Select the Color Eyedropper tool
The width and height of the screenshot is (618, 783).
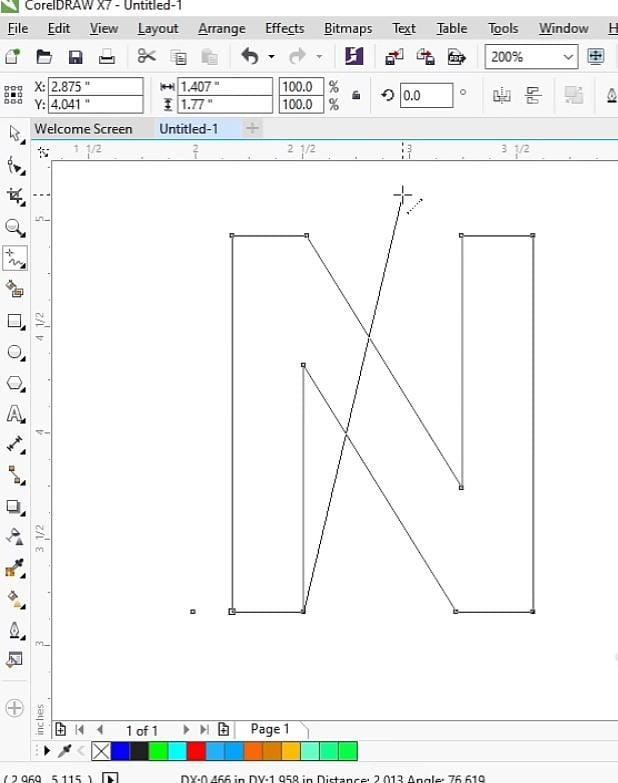click(x=15, y=568)
